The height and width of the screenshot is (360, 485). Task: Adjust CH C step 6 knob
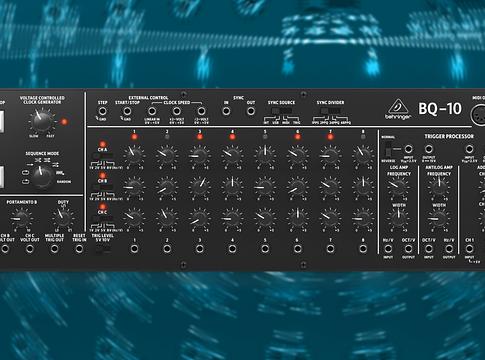(x=298, y=218)
